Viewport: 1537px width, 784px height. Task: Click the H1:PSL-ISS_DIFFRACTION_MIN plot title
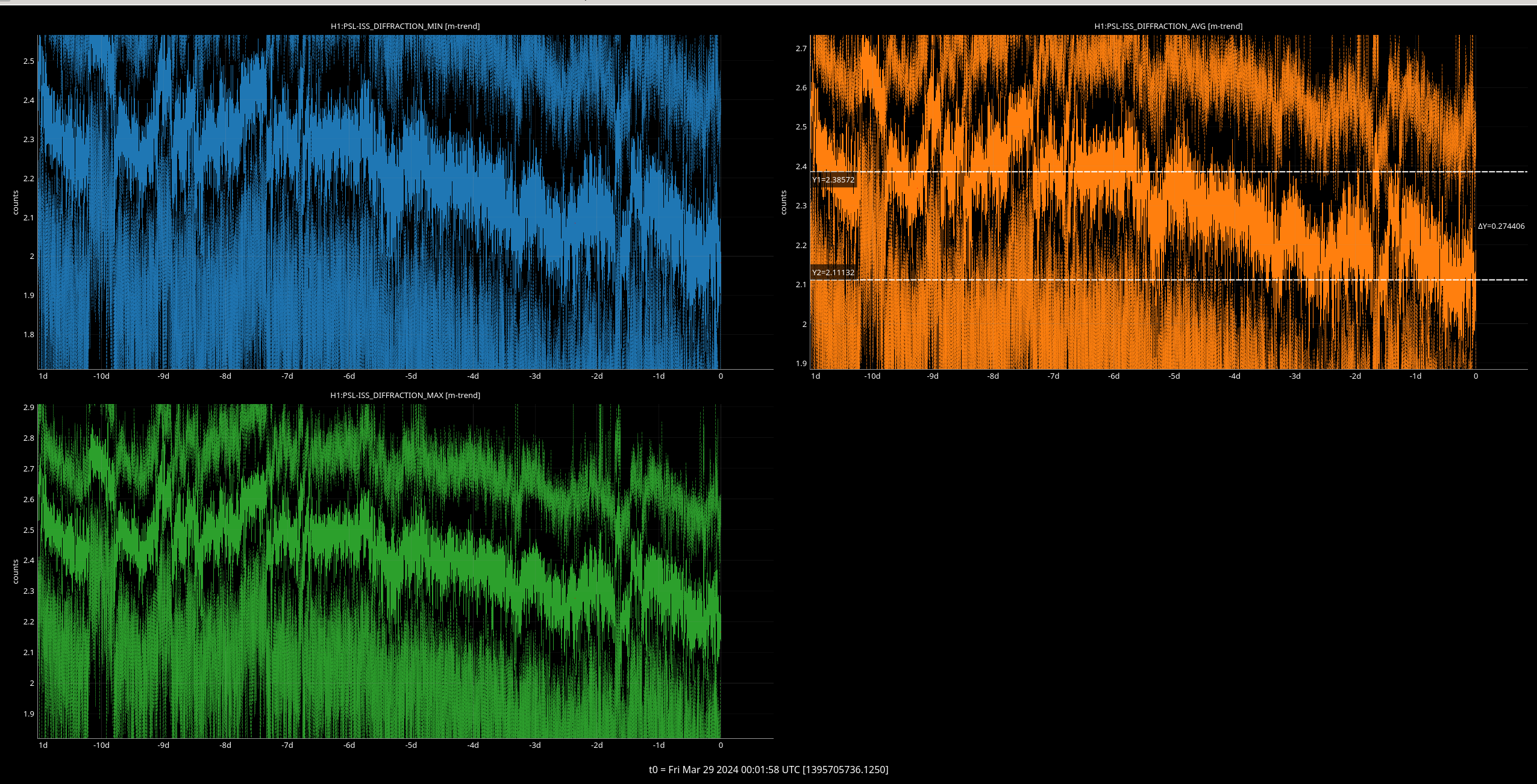405,26
